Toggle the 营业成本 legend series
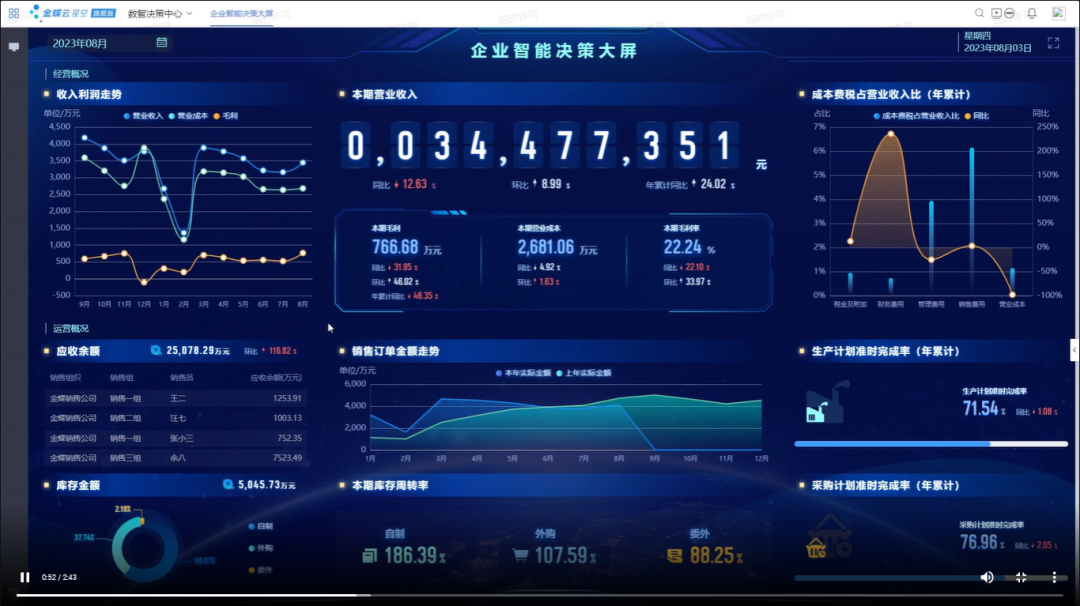 tap(188, 116)
